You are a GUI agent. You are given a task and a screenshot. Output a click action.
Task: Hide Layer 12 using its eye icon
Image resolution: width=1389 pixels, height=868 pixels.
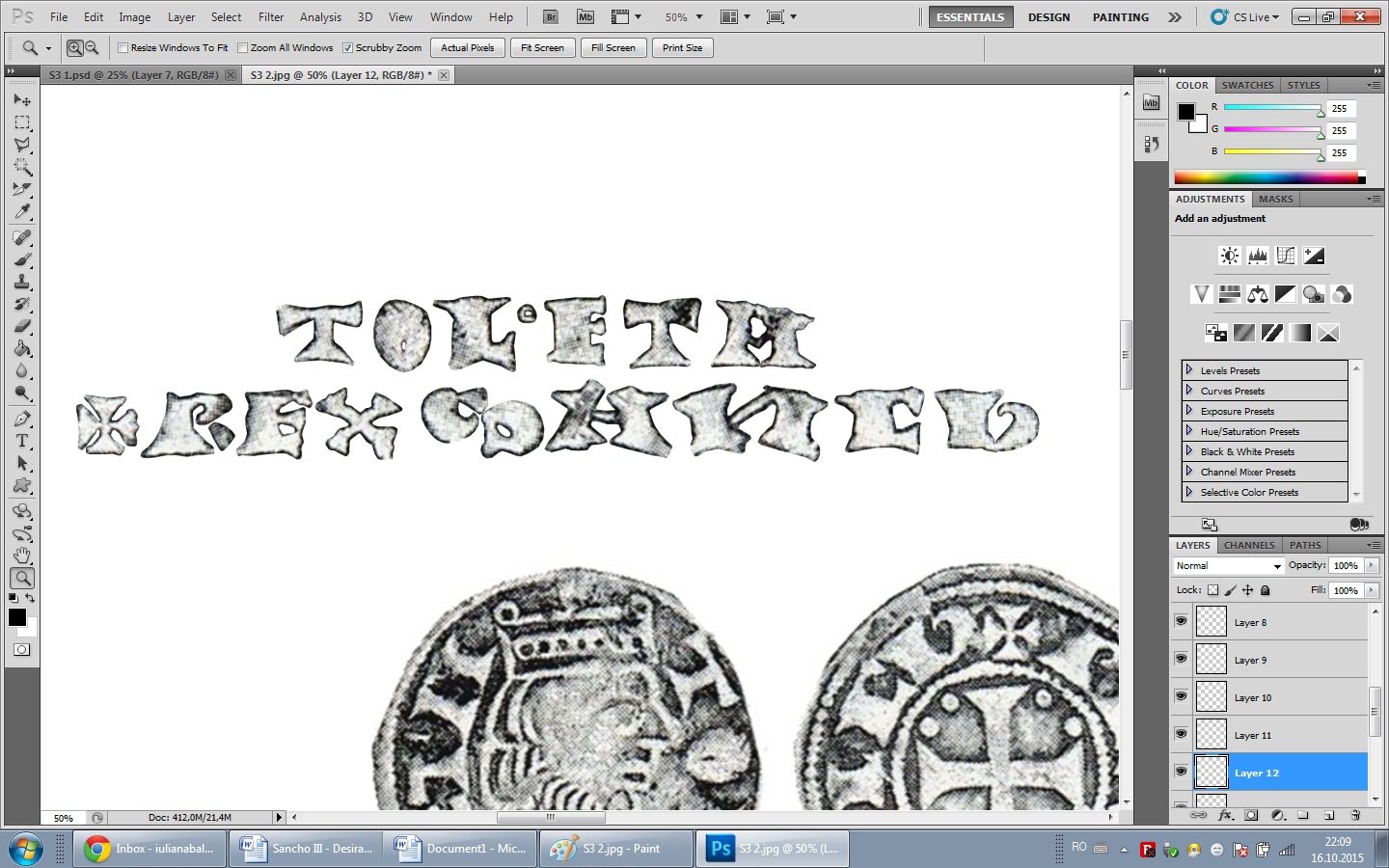click(1181, 772)
